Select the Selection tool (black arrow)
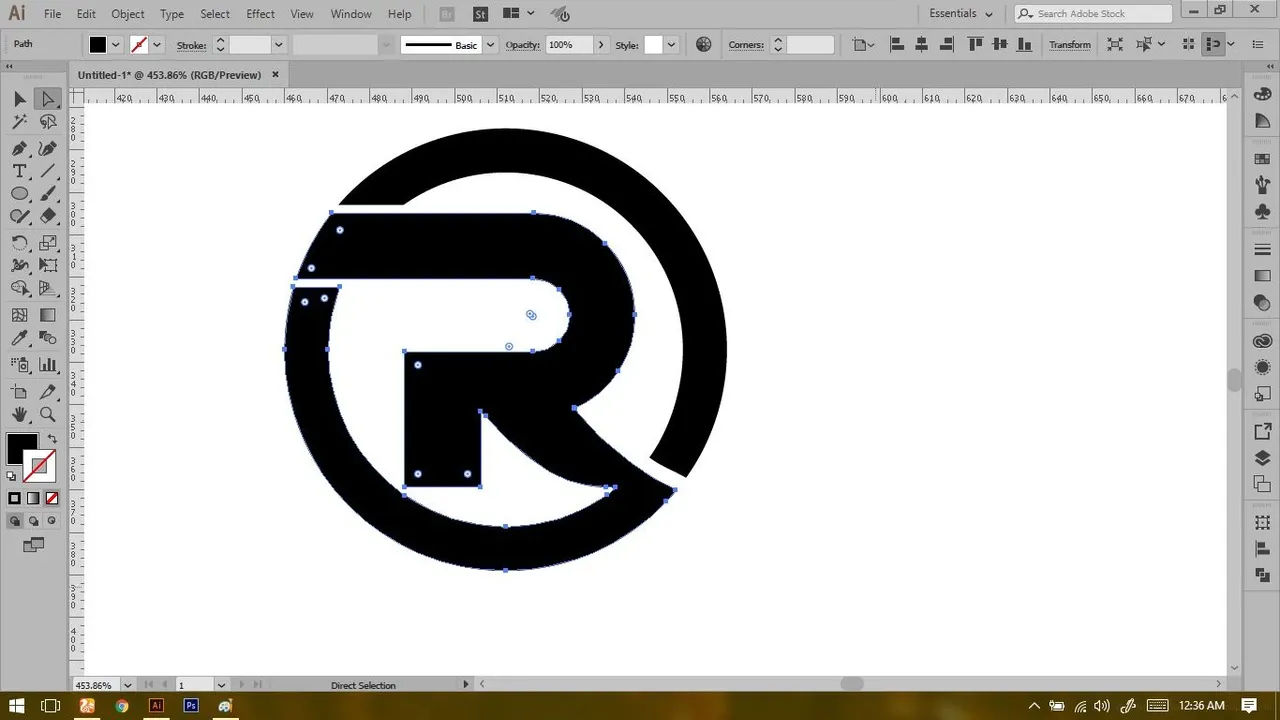The width and height of the screenshot is (1280, 720). [x=19, y=98]
